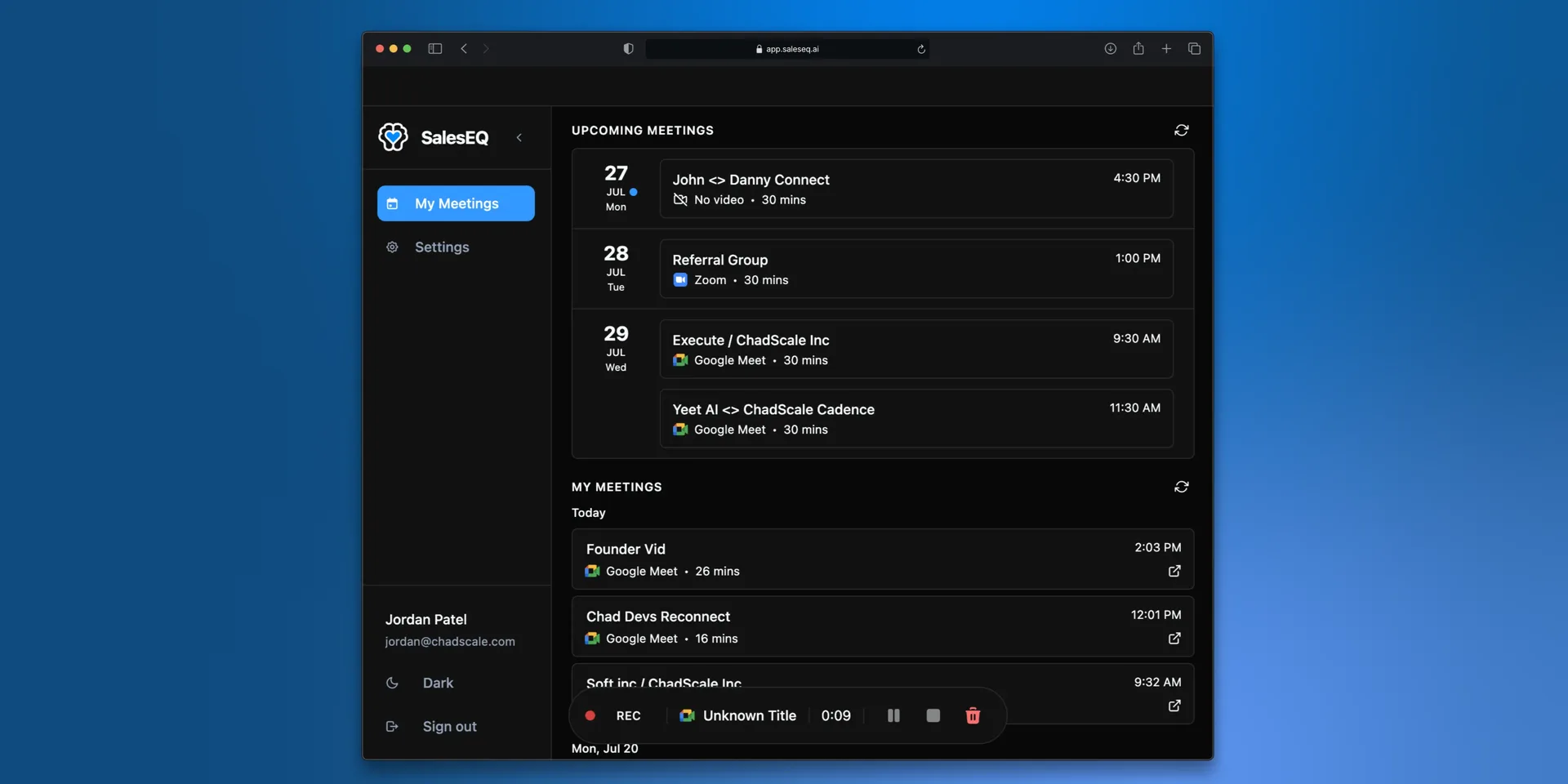The image size is (1568, 784).
Task: Click the Jordan Patel user name
Action: (x=426, y=620)
